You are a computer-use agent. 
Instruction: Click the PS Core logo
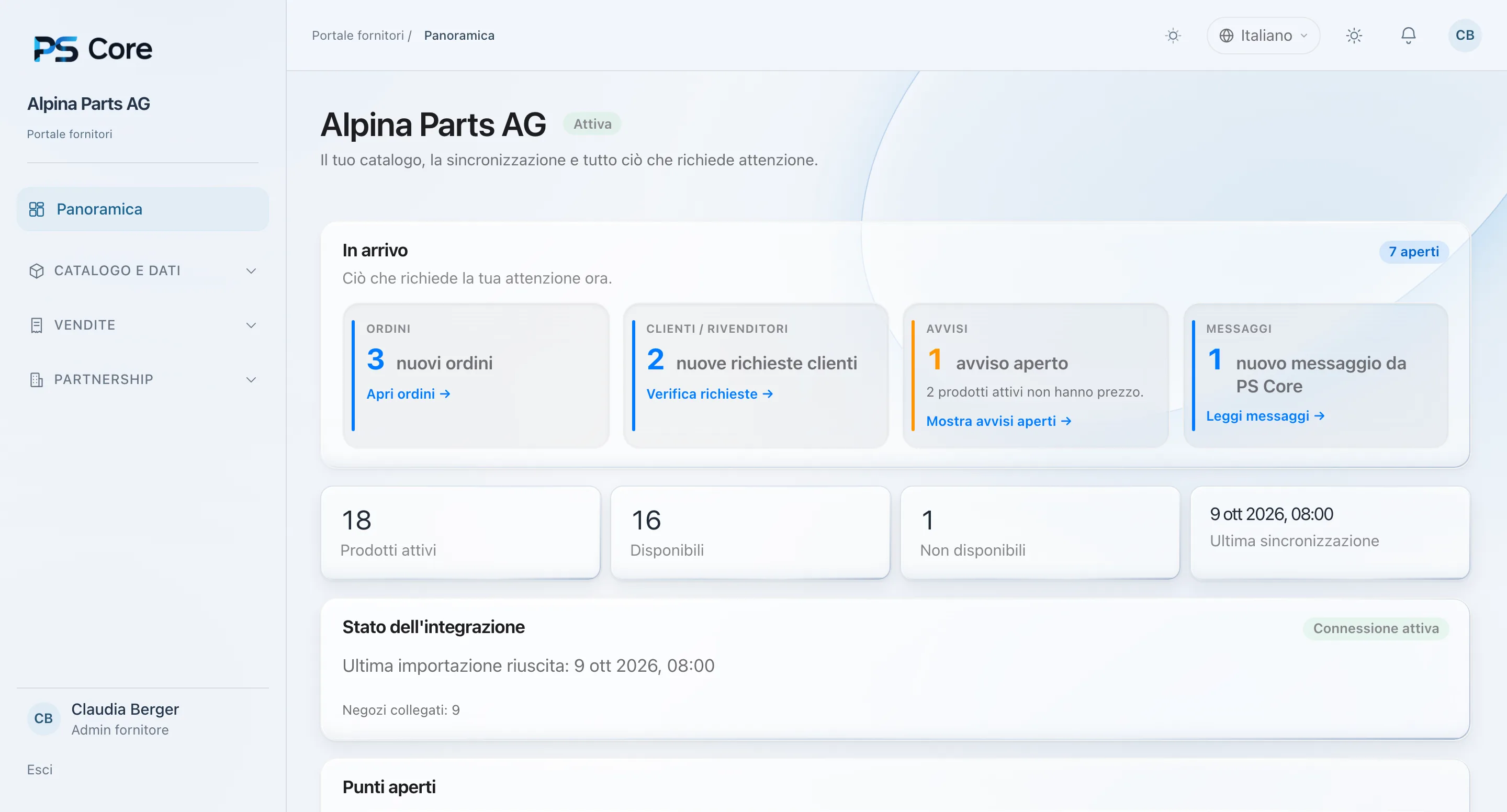click(x=93, y=49)
